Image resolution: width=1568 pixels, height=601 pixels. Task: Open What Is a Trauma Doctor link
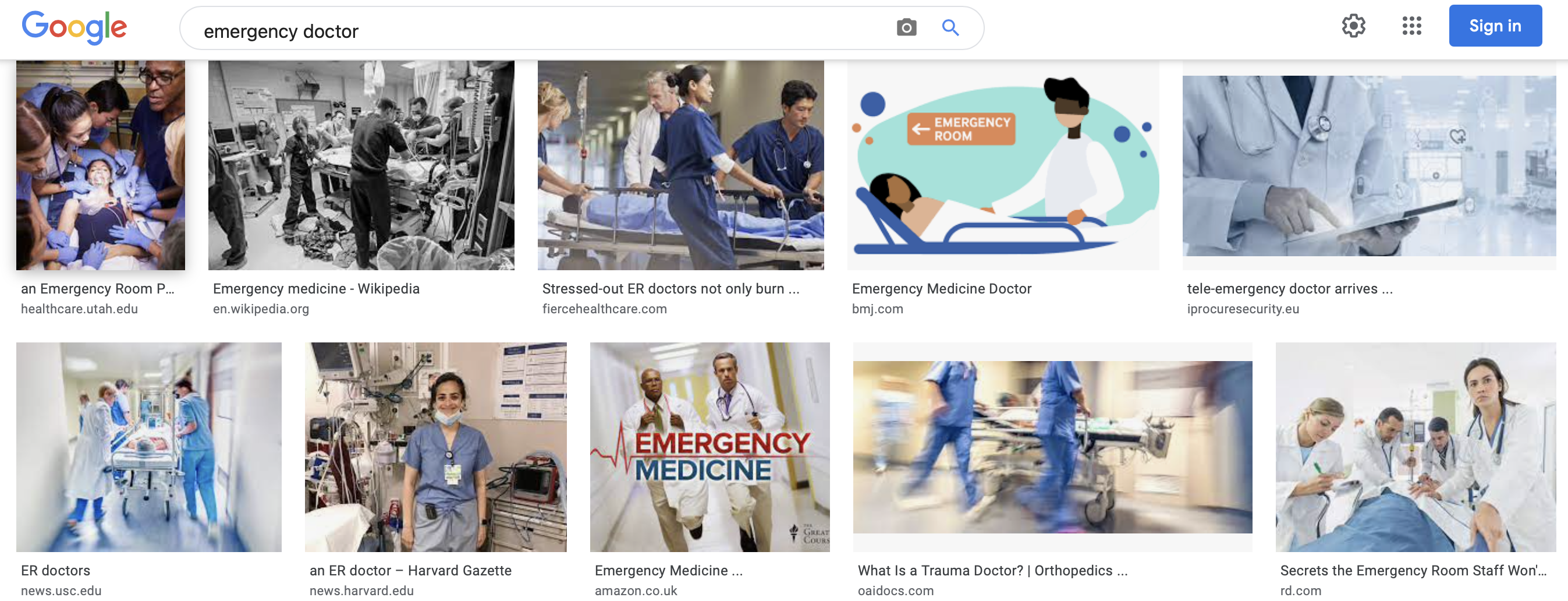coord(992,571)
